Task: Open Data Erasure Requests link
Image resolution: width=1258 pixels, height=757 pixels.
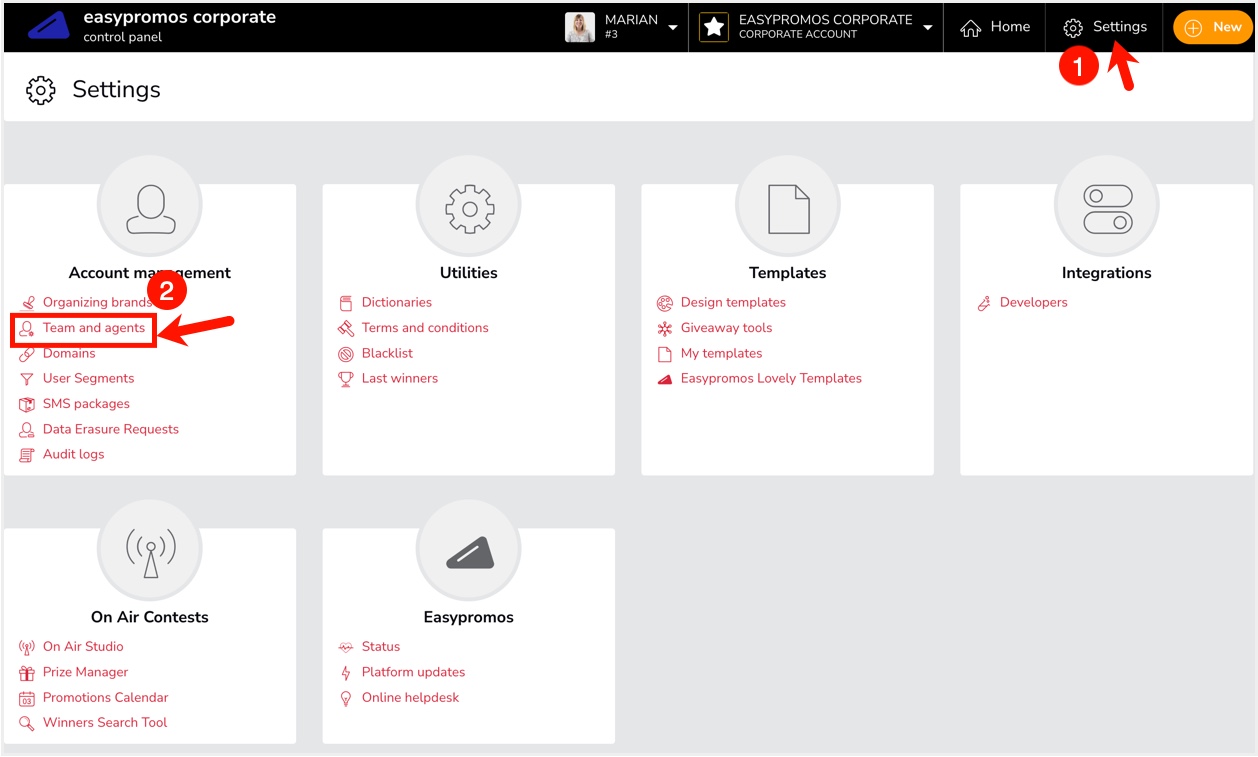Action: pos(111,429)
